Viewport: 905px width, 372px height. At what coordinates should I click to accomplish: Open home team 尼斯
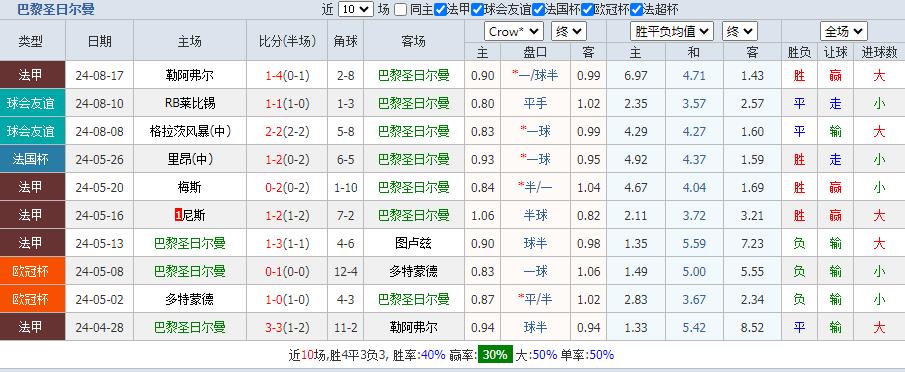pos(193,215)
